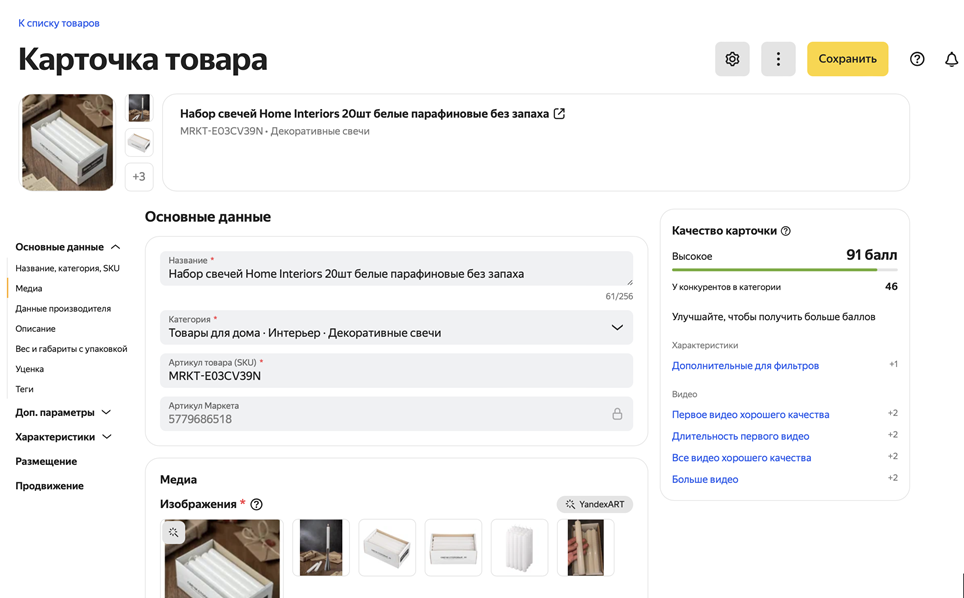Image resolution: width=964 pixels, height=598 pixels.
Task: Open the three-dot more options menu
Action: point(778,59)
